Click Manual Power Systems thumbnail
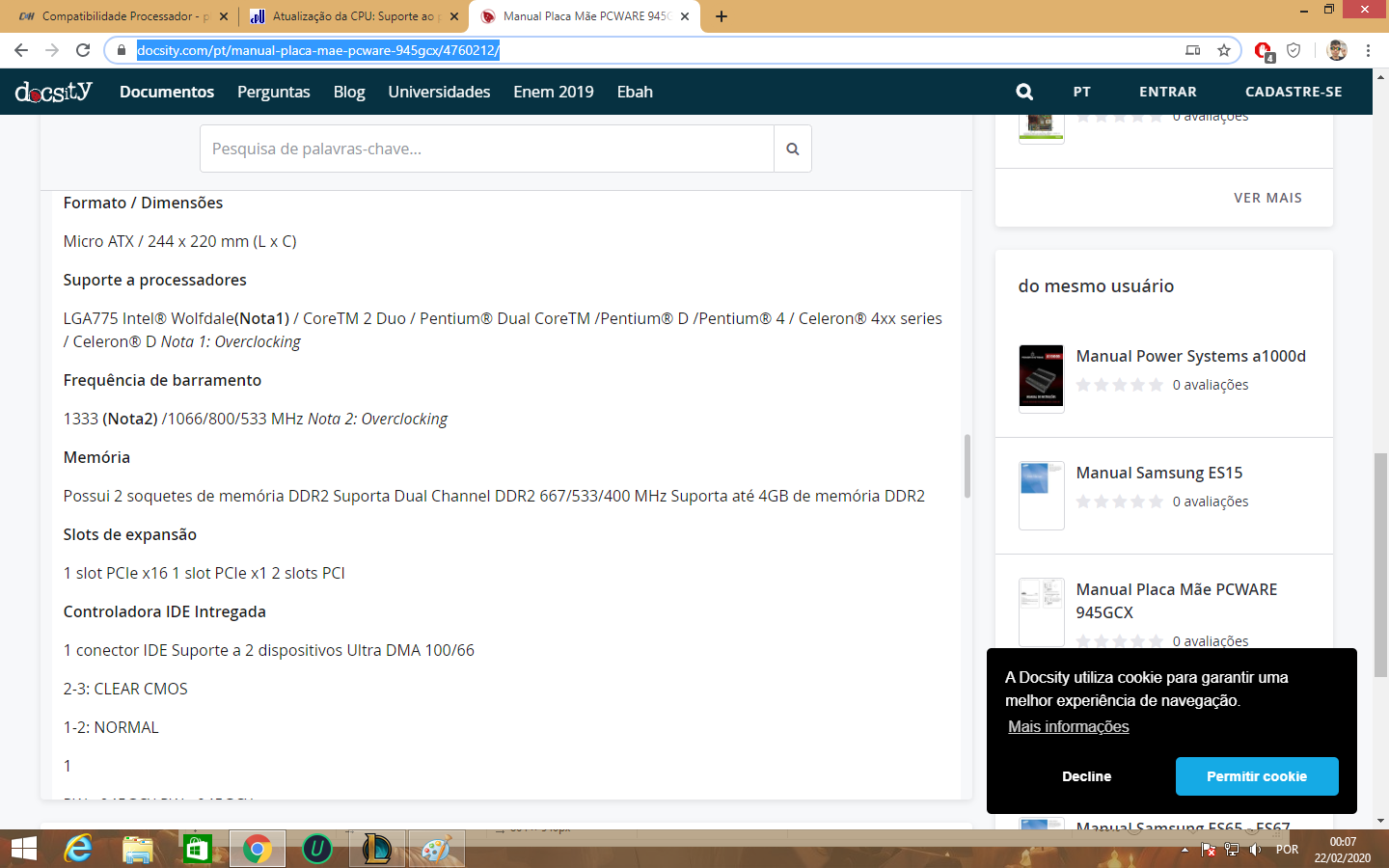1389x868 pixels. point(1042,378)
